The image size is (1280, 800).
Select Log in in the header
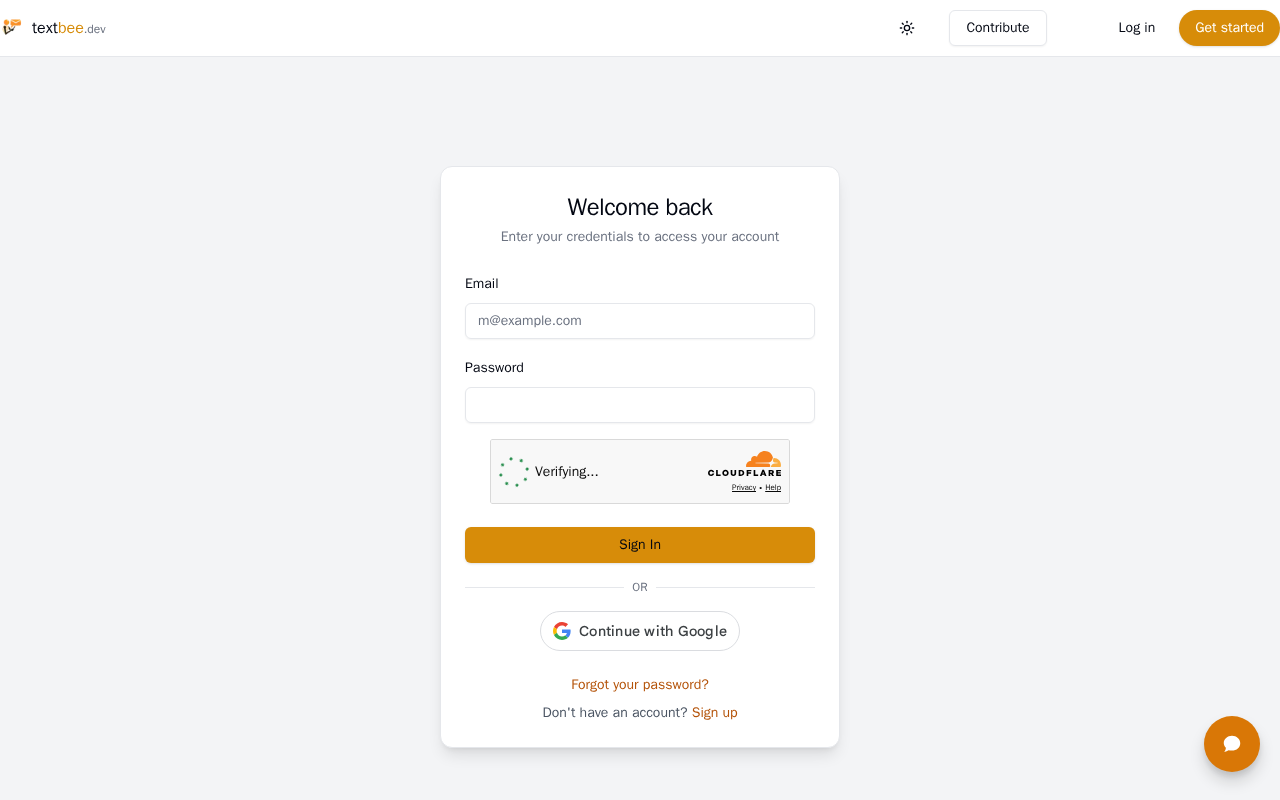tap(1136, 28)
